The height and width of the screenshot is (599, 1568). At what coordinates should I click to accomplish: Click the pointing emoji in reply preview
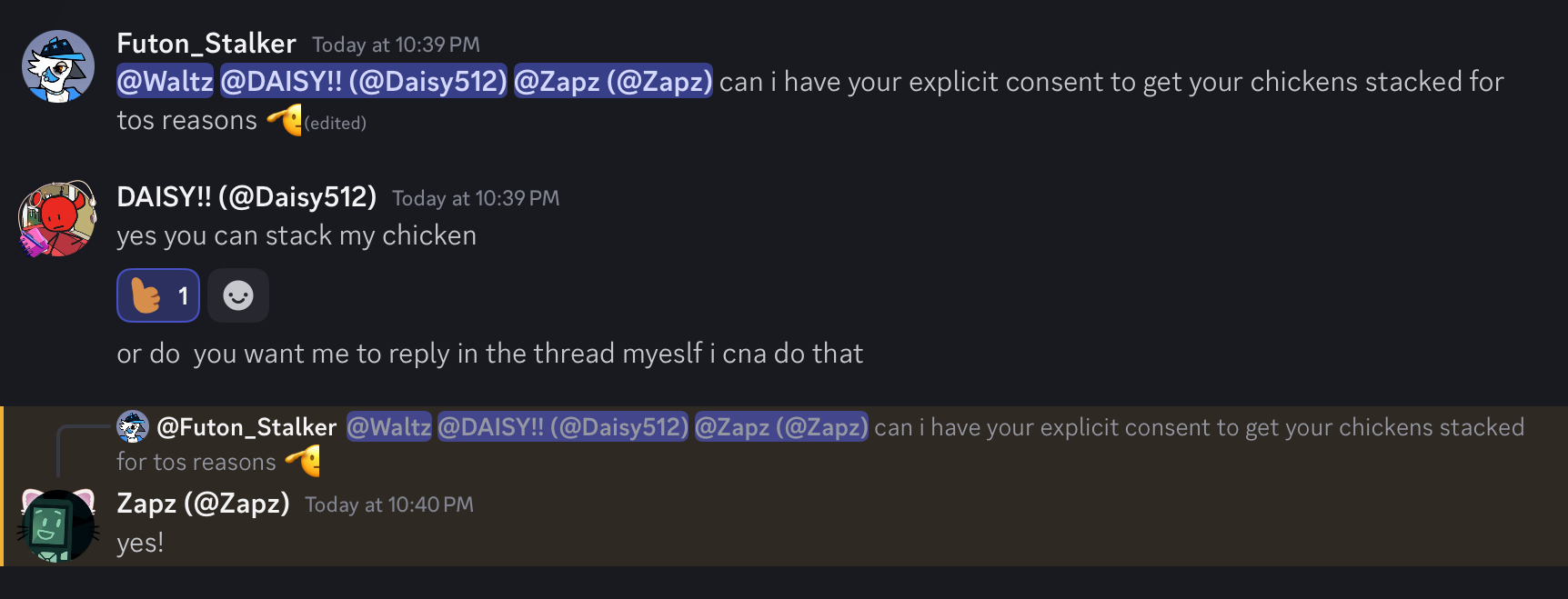[x=304, y=461]
